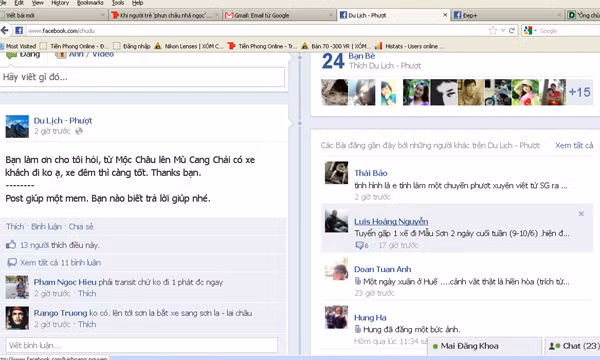Open the Tools menu
This screenshot has height=360, width=600.
118,3
